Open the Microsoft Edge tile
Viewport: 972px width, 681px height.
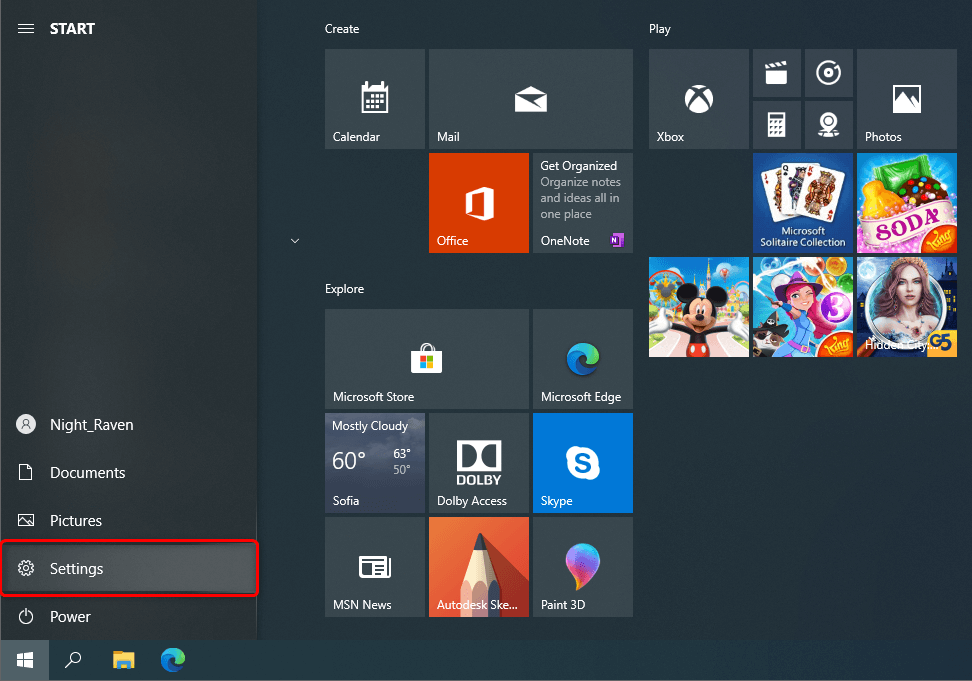click(x=583, y=359)
